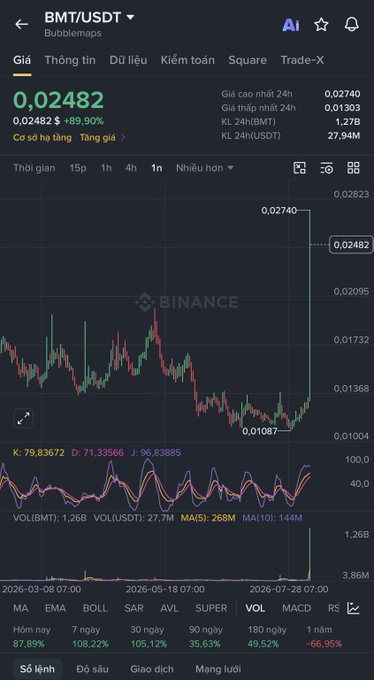Open the Thông tin tab
The width and height of the screenshot is (374, 680).
point(70,60)
